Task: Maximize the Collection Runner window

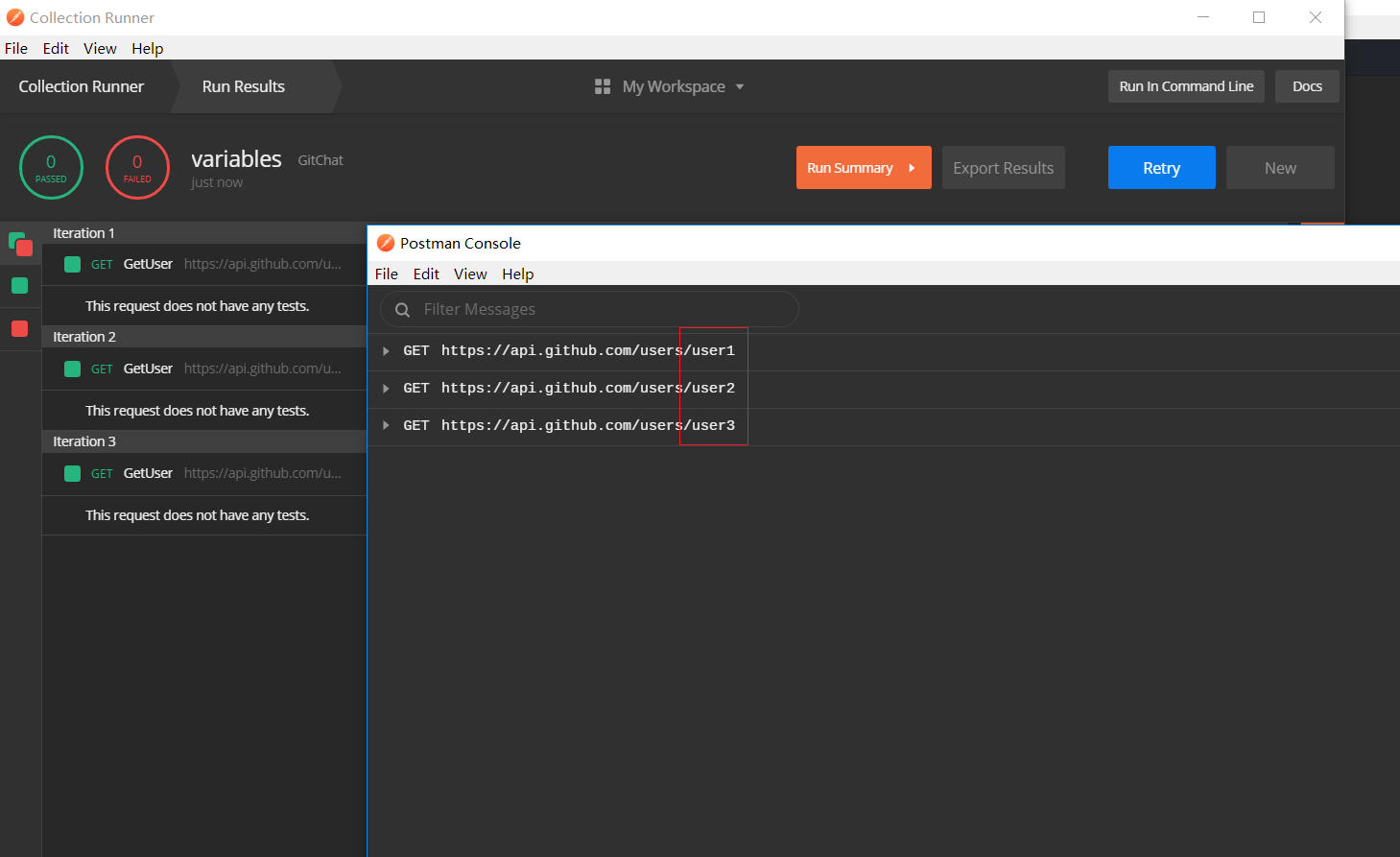Action: 1259,17
